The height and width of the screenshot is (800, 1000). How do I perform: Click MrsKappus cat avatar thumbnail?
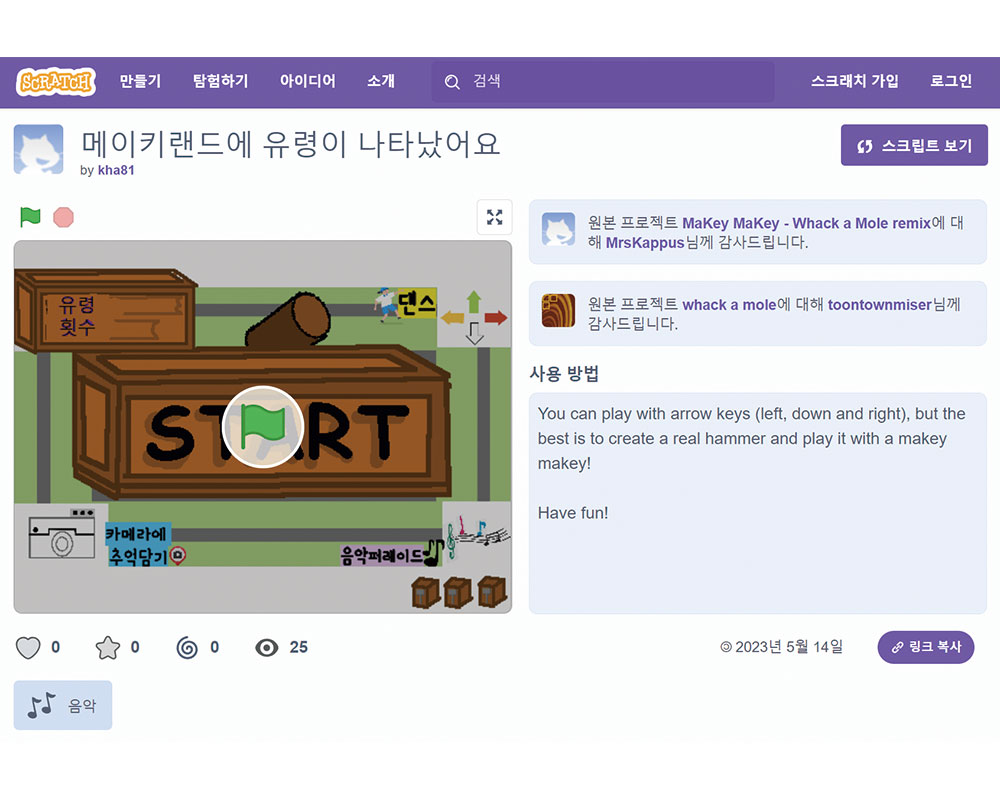558,230
